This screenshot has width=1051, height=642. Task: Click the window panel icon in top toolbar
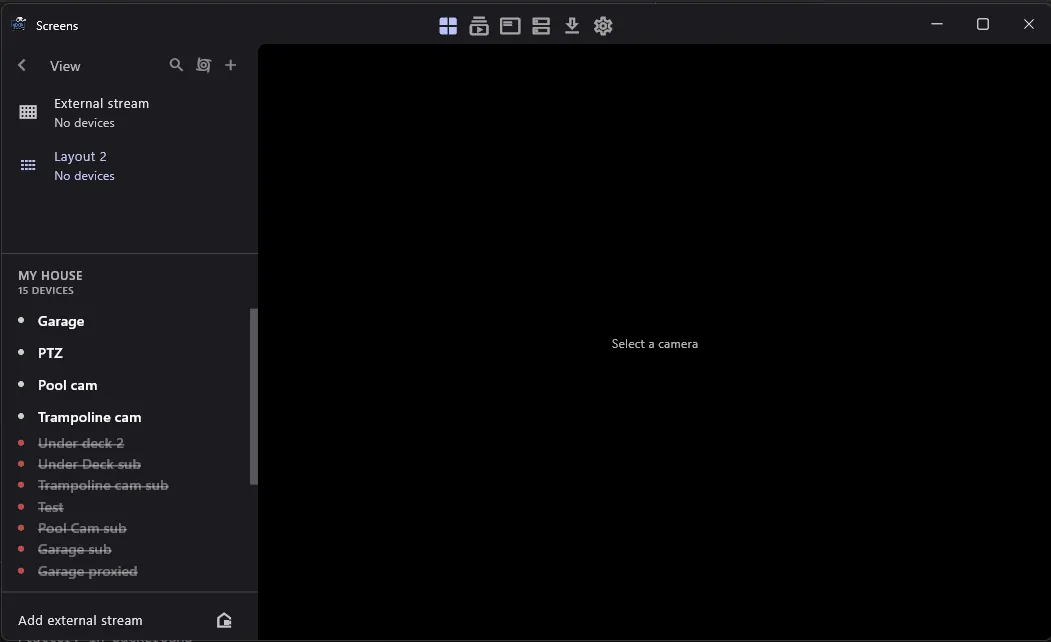tap(510, 26)
